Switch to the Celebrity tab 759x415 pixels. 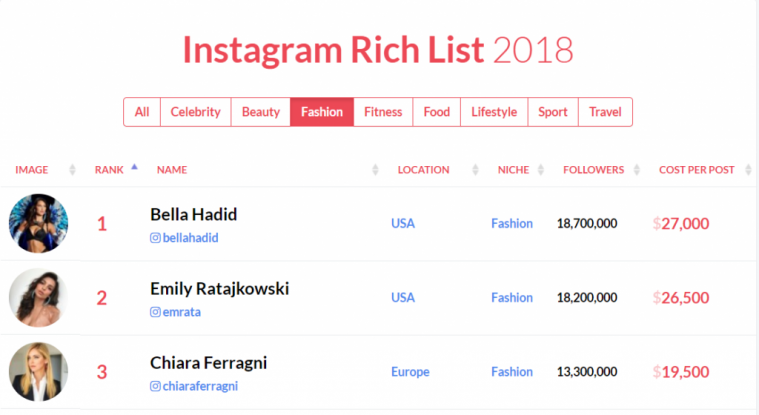[x=195, y=112]
